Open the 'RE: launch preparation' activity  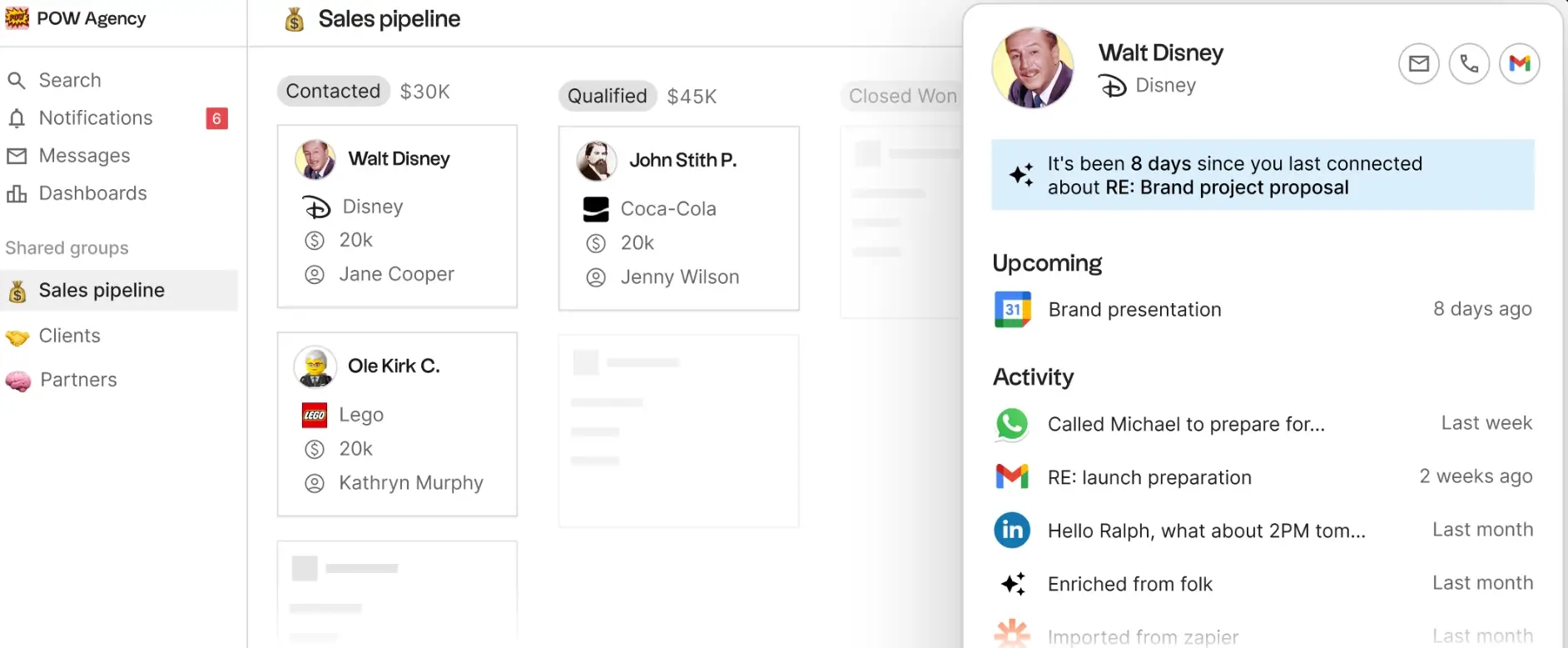(x=1263, y=477)
